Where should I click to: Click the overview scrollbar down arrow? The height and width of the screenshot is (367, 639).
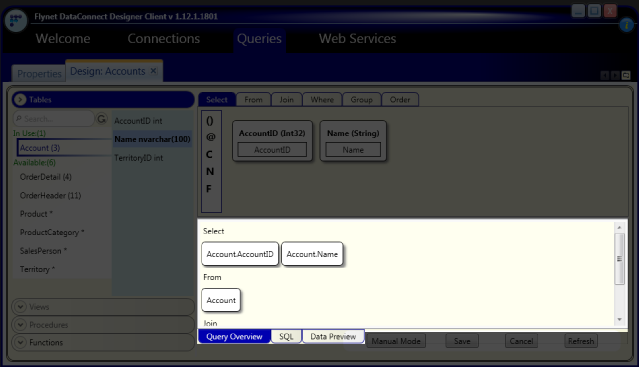click(619, 320)
